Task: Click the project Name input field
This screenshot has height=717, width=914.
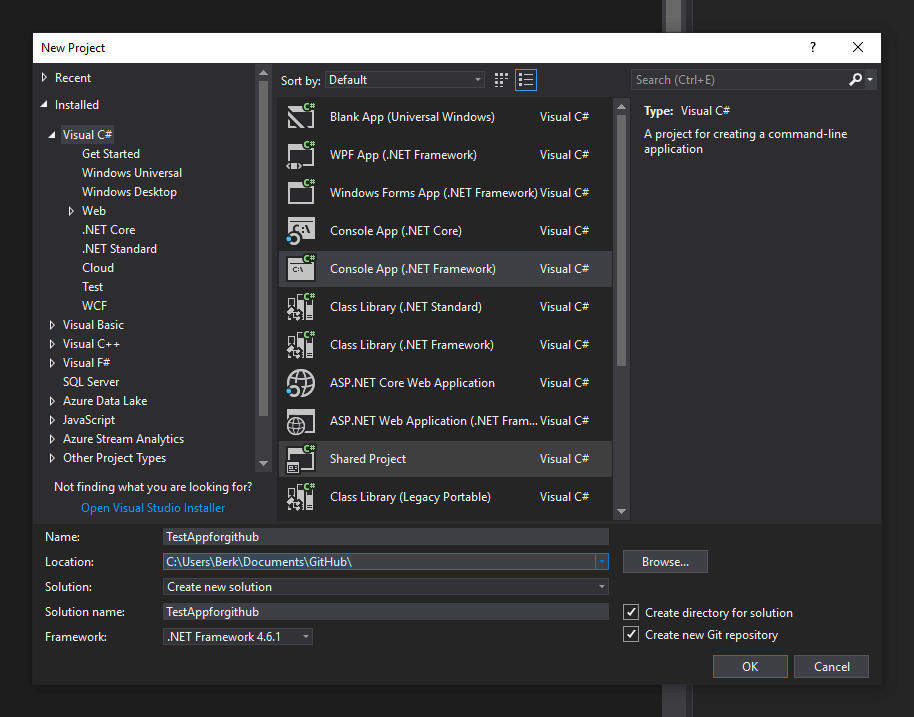Action: tap(386, 536)
